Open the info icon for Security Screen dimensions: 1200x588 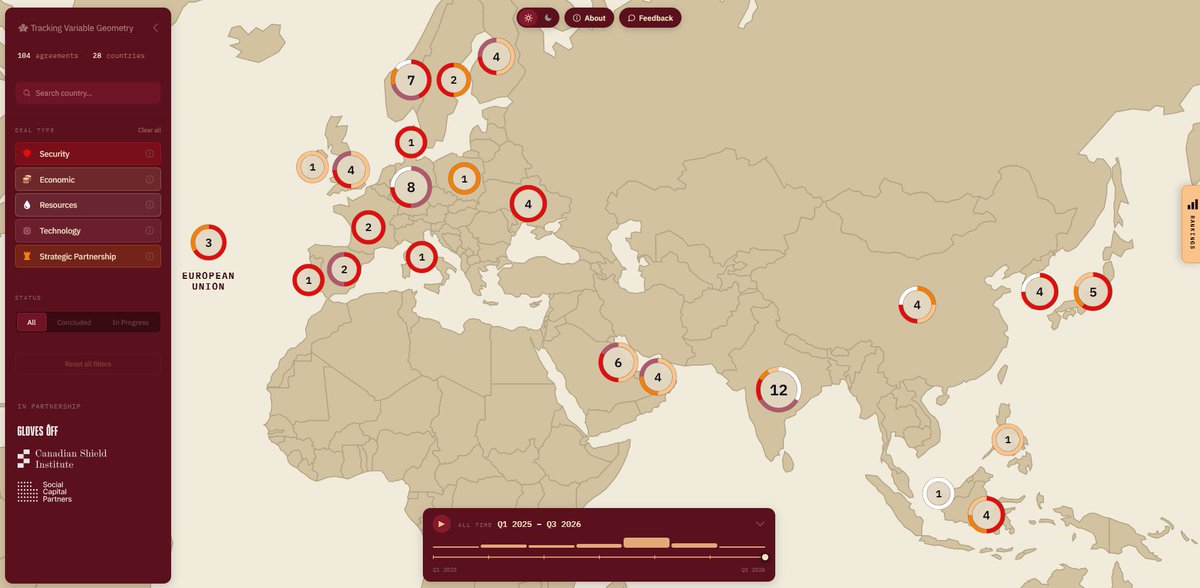pos(149,154)
